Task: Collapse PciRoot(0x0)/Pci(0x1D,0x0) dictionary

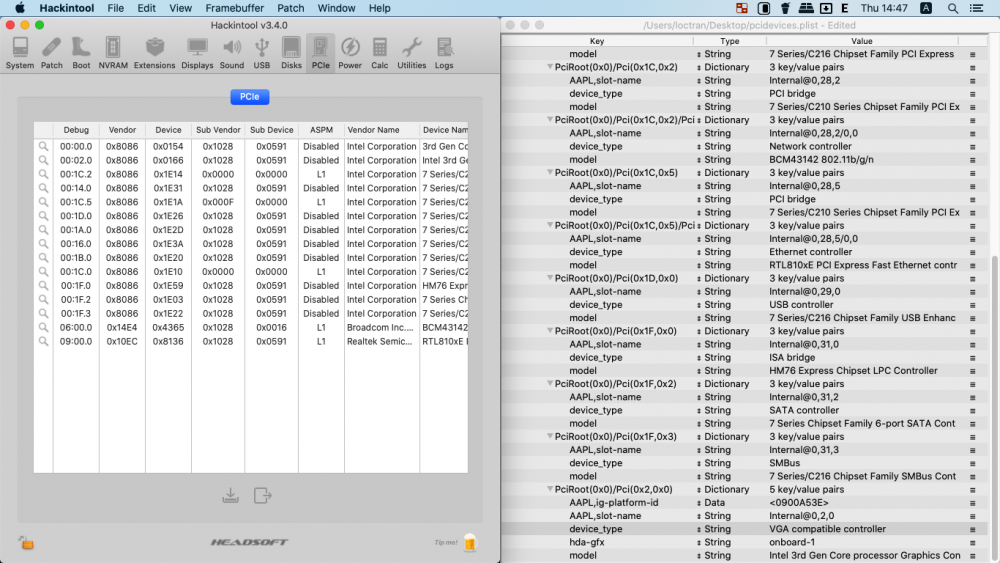Action: (x=550, y=278)
